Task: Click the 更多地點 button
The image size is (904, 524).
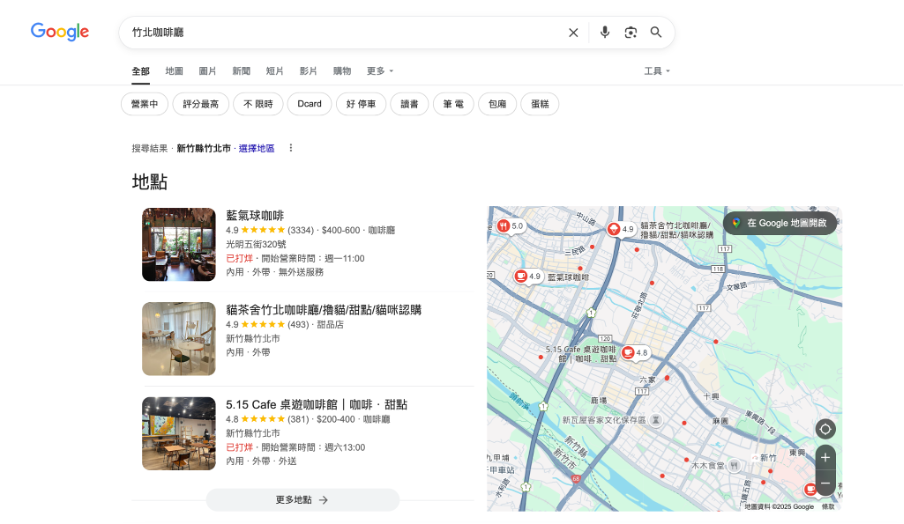Action: click(x=303, y=500)
